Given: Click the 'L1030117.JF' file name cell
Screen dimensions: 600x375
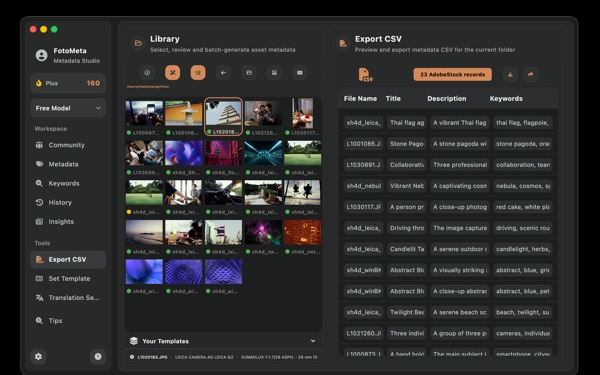Looking at the screenshot, I should 364,207.
